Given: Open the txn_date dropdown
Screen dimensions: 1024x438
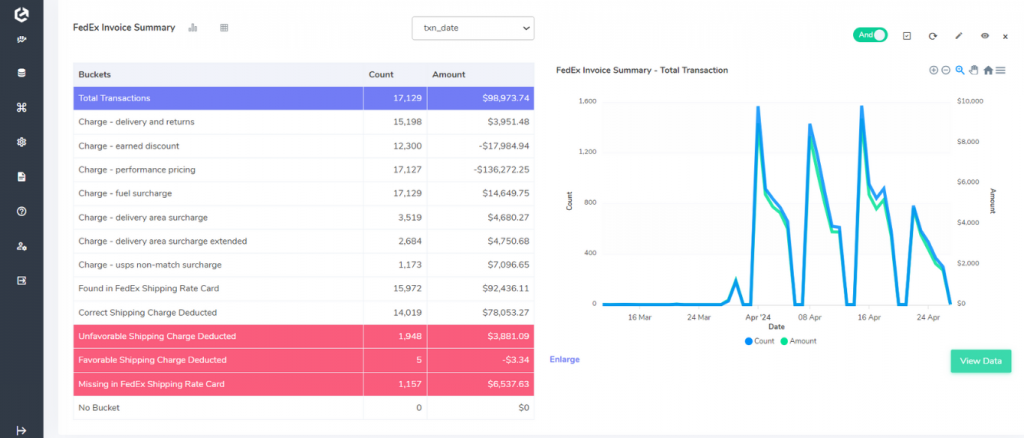Looking at the screenshot, I should [473, 28].
